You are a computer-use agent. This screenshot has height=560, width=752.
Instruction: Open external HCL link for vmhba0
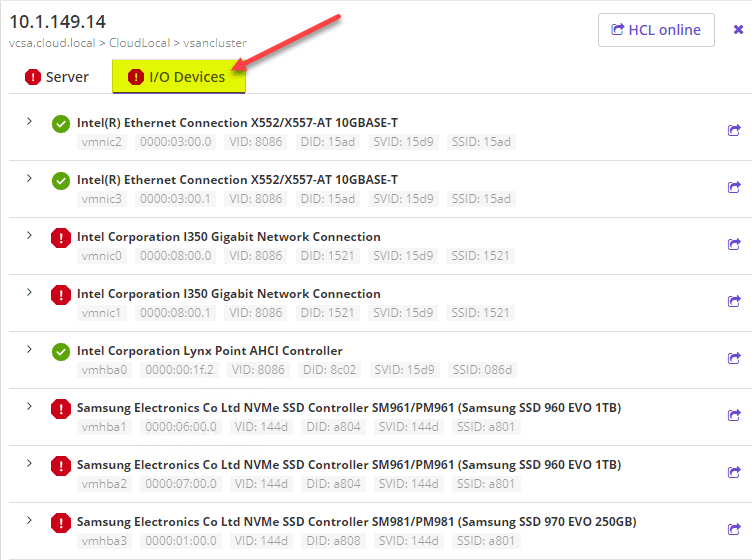point(734,358)
